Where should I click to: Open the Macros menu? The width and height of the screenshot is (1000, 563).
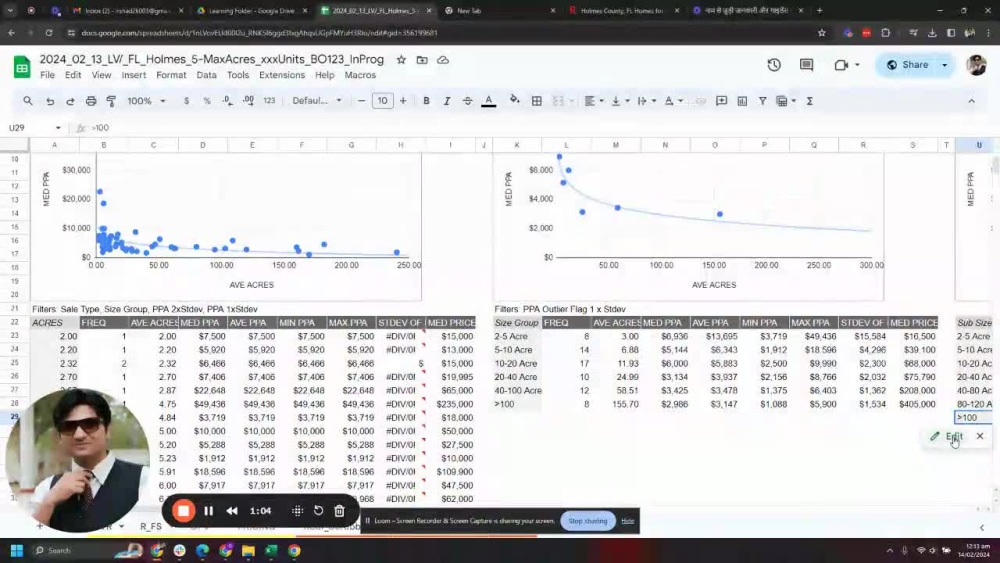(360, 75)
